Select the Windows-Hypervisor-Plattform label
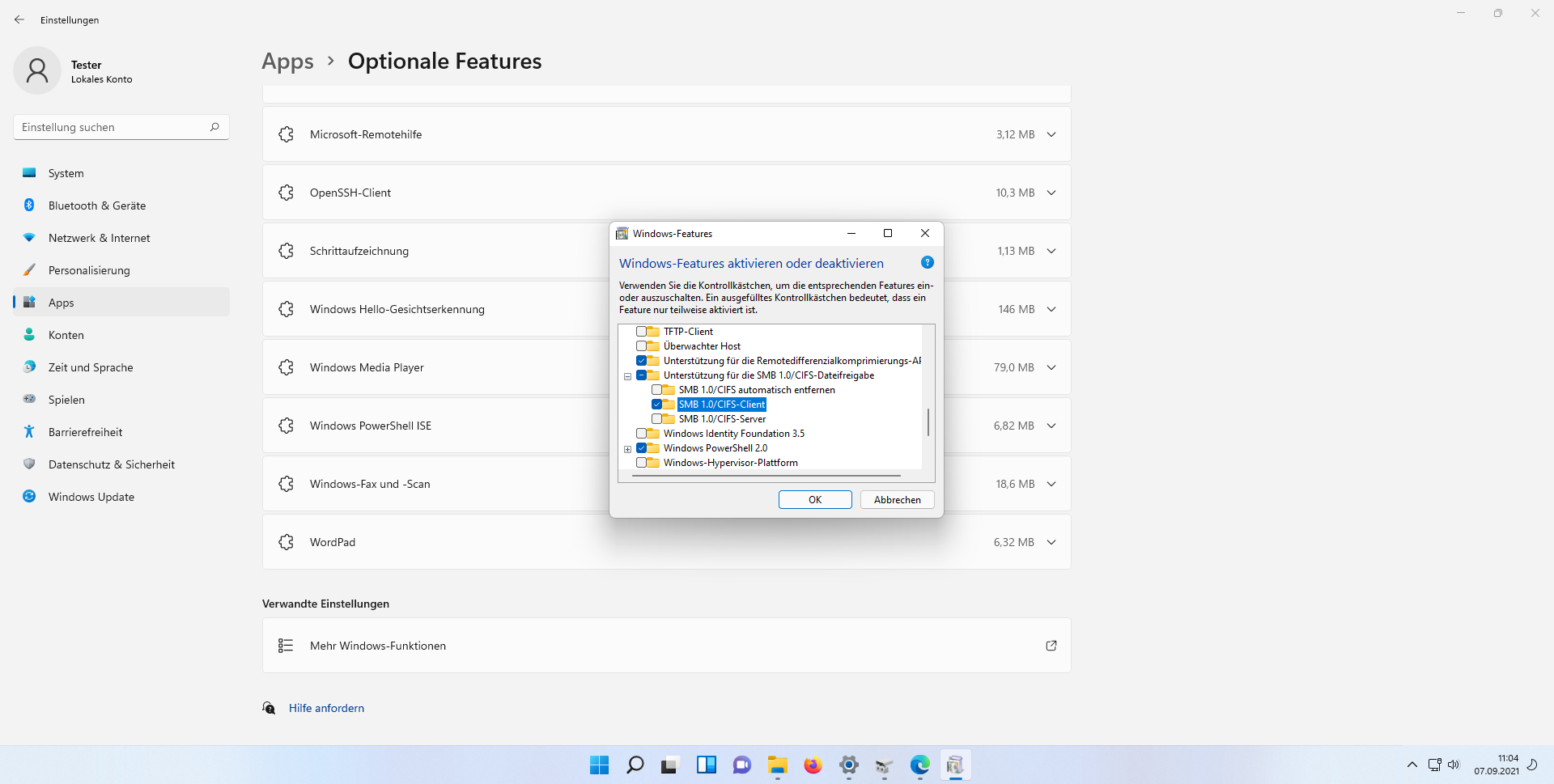 [731, 463]
